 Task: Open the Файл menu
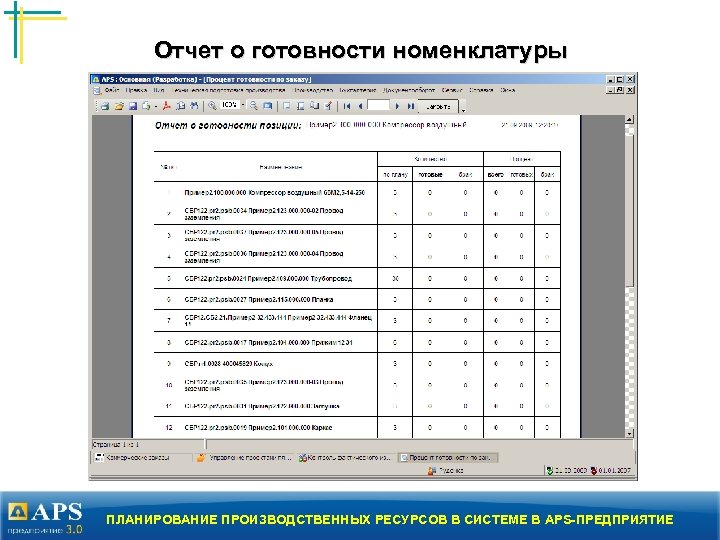click(x=112, y=90)
